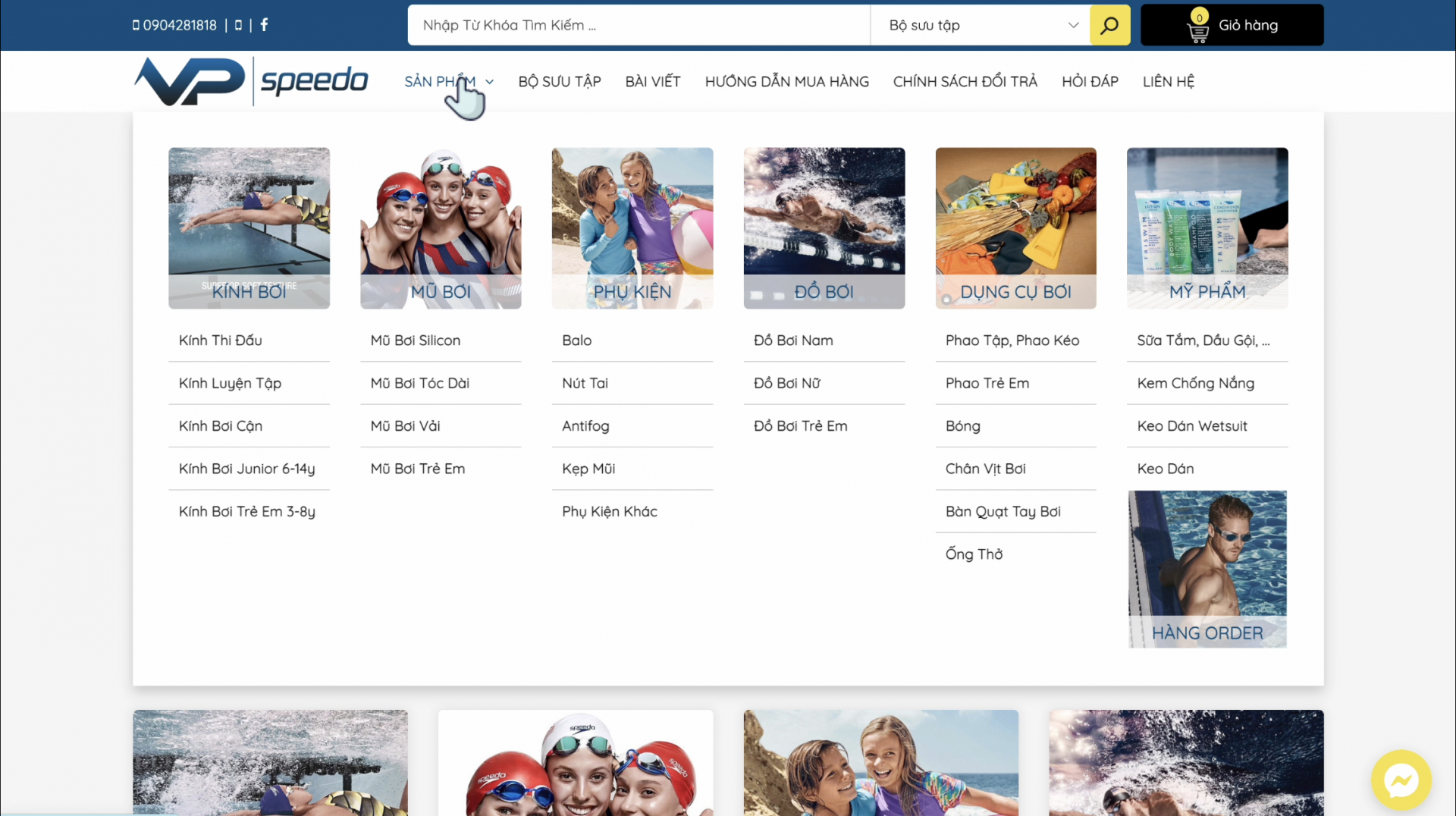Open the Antifog link
The image size is (1456, 816).
[x=585, y=426]
